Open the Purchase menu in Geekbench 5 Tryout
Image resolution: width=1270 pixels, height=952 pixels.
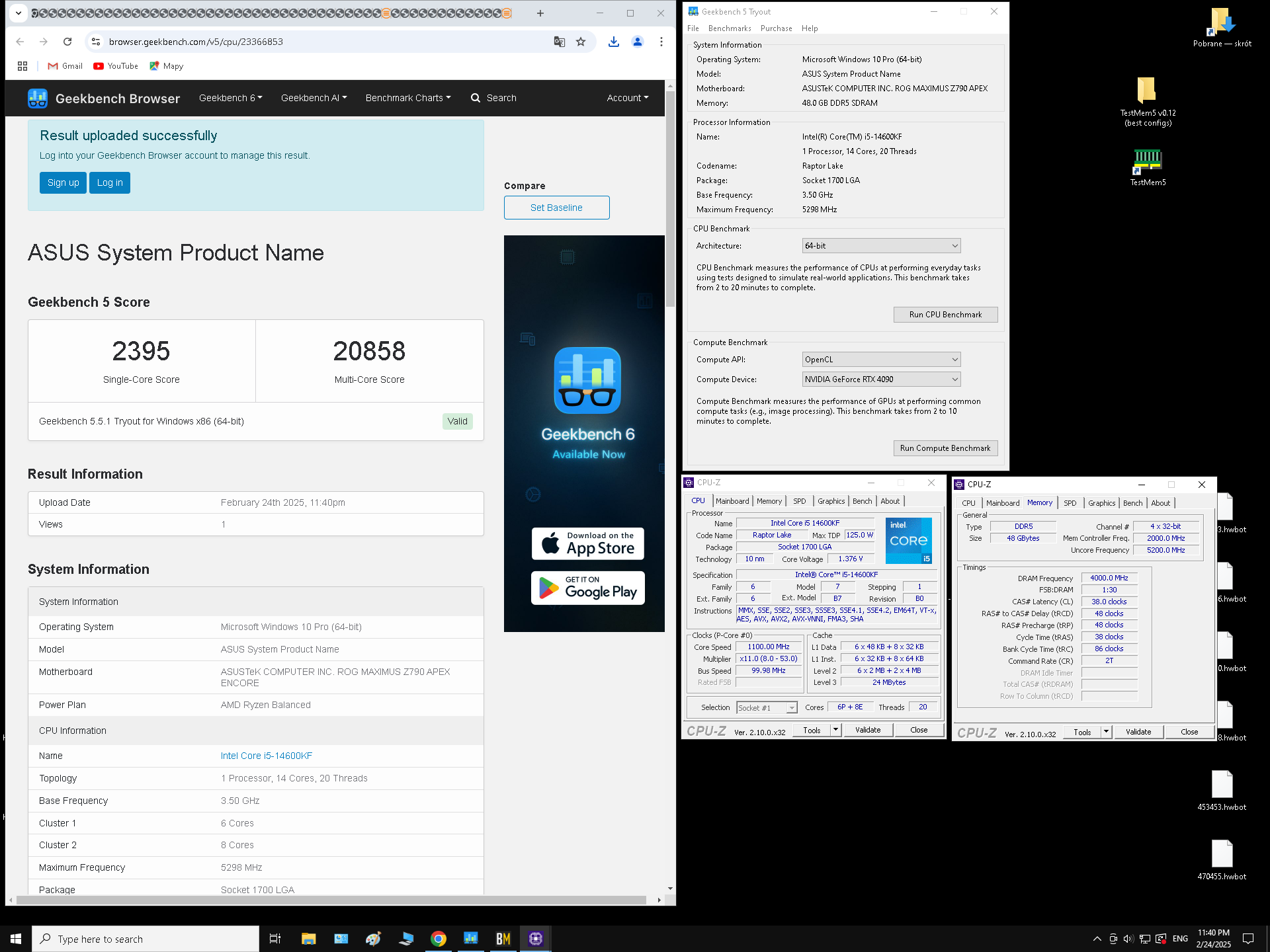click(x=776, y=28)
